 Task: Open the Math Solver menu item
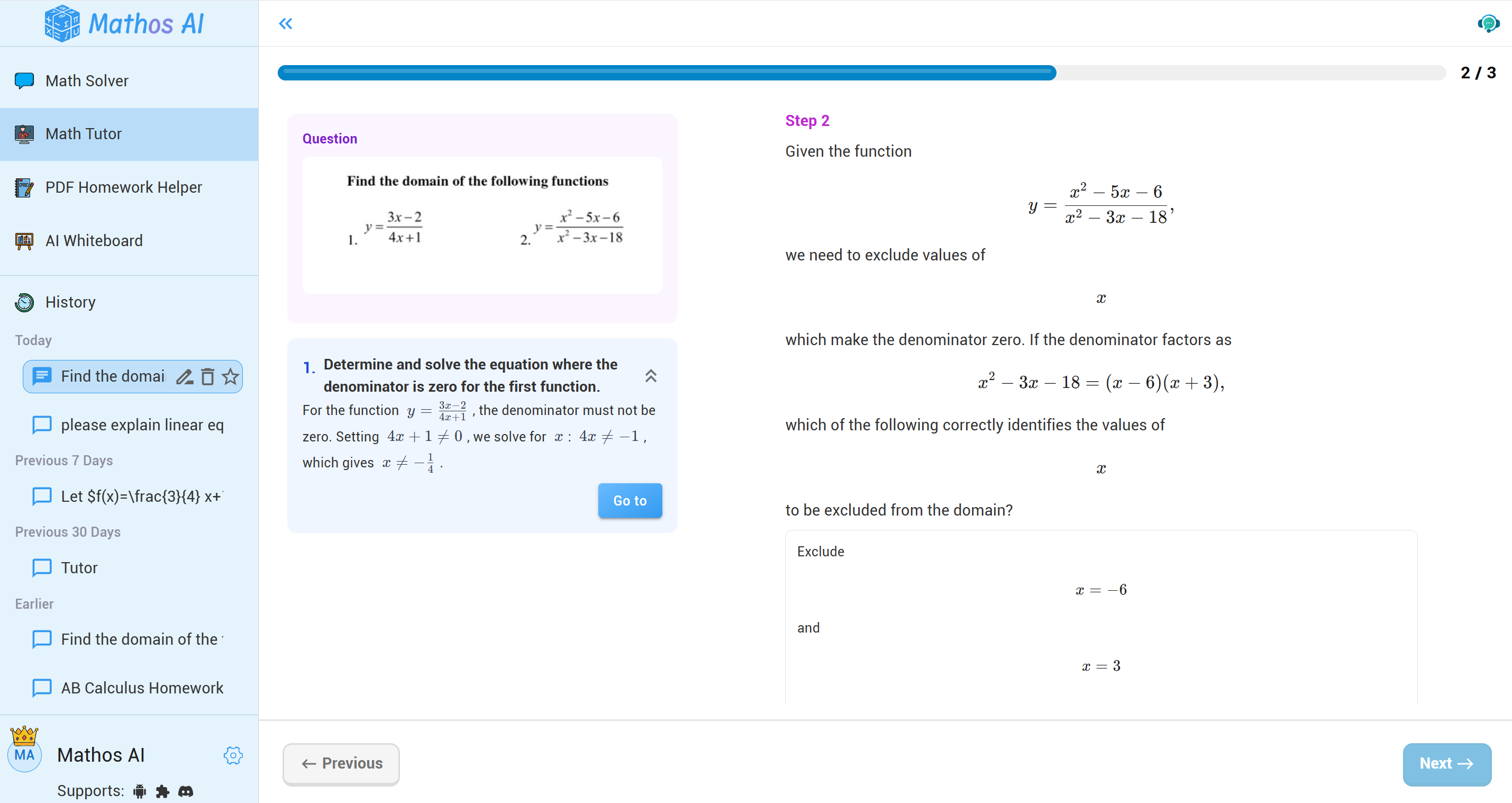click(x=87, y=80)
